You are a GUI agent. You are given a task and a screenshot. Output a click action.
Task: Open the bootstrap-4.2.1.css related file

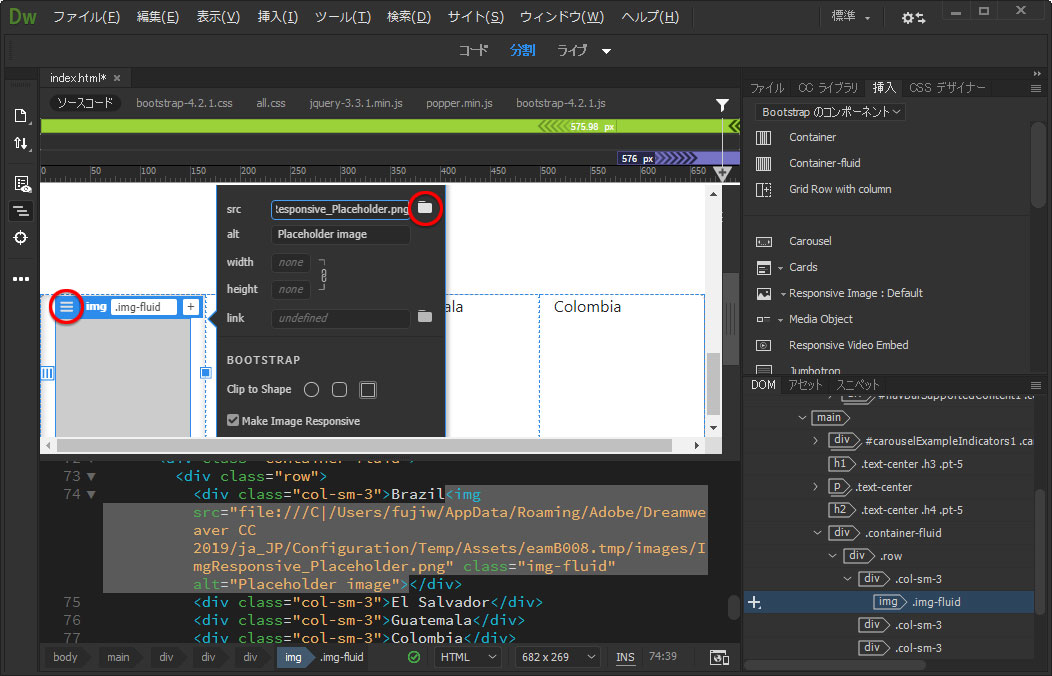[x=184, y=103]
